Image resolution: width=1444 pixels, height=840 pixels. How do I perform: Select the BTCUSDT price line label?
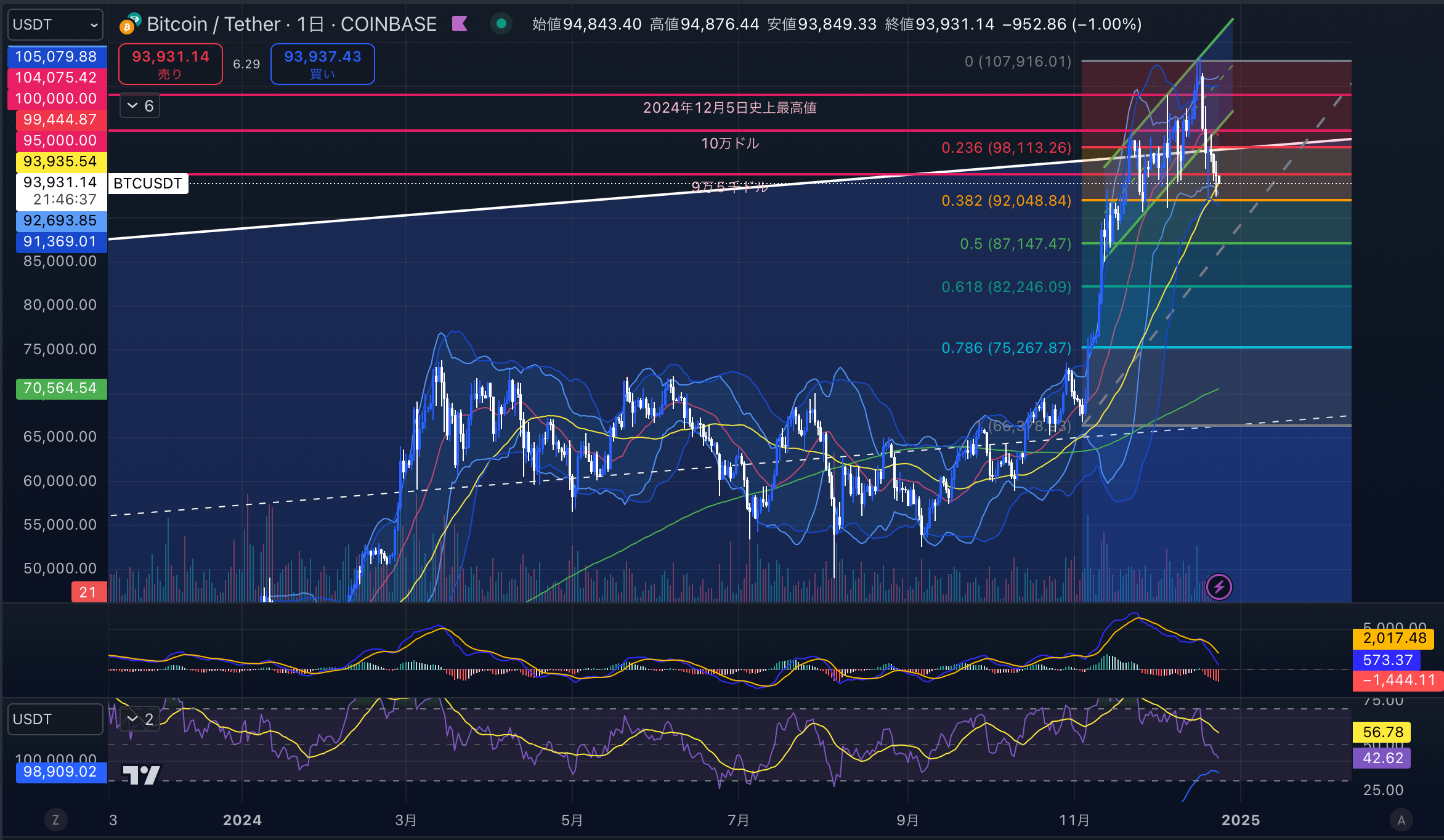pos(148,184)
